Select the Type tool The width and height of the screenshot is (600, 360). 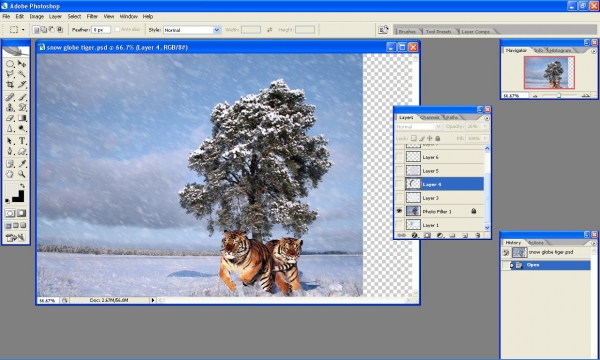[x=22, y=141]
